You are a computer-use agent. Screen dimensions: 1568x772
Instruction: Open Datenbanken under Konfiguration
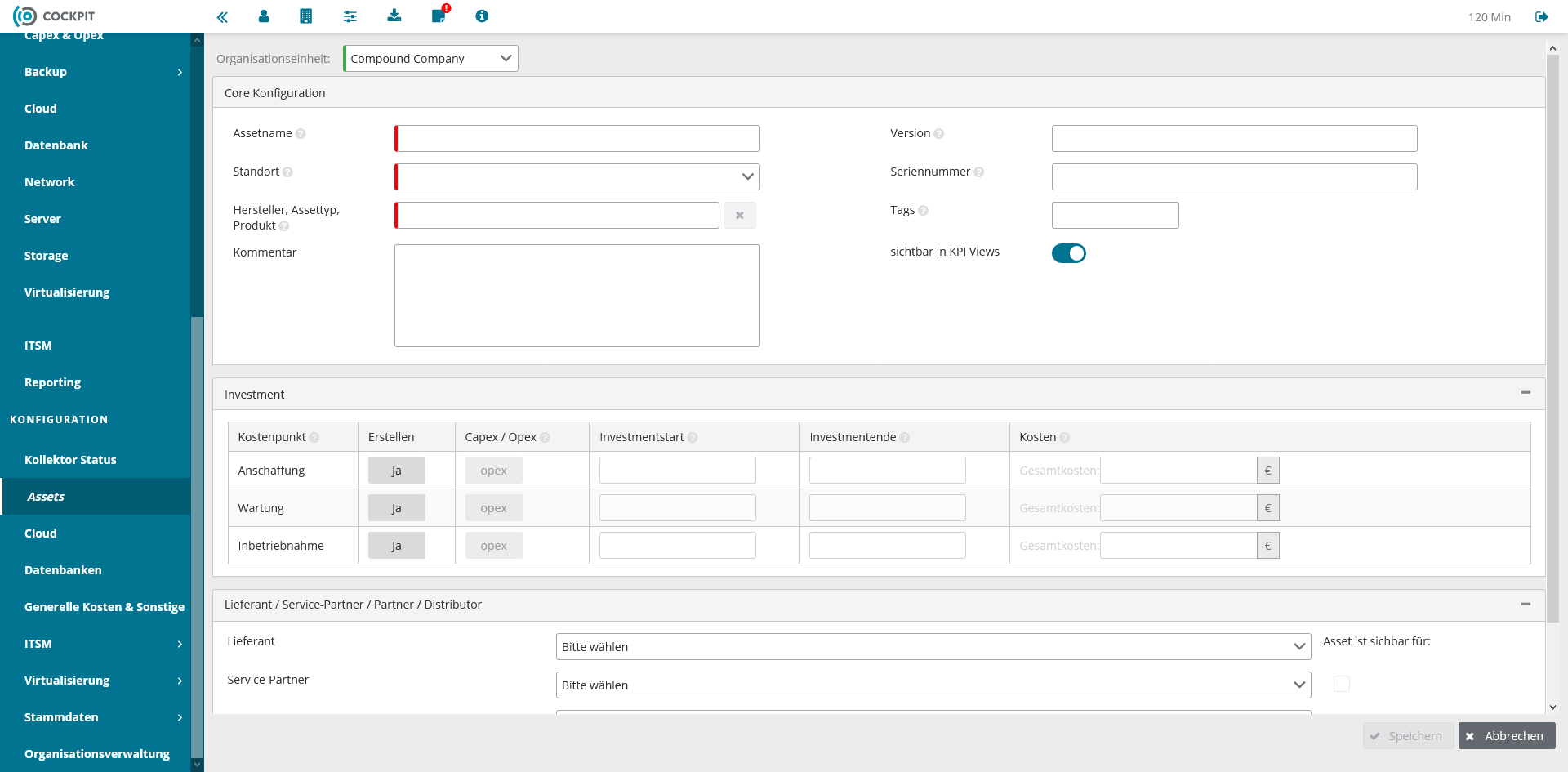pos(63,570)
